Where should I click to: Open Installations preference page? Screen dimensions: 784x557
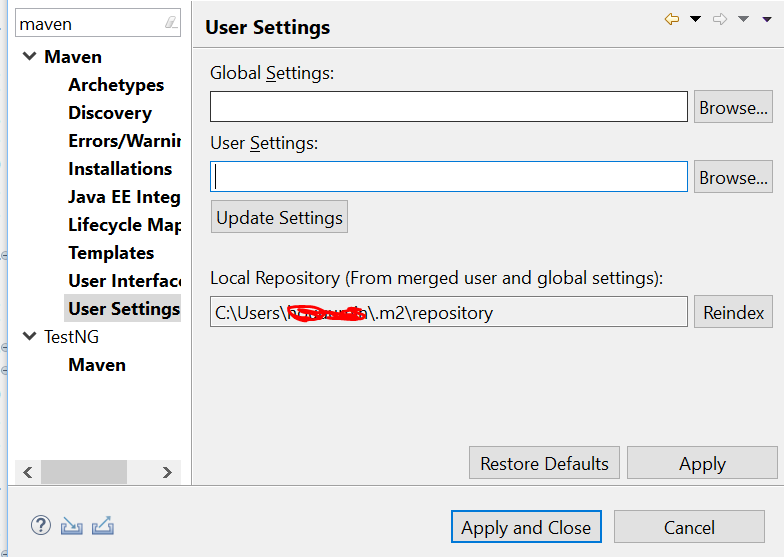pos(120,169)
